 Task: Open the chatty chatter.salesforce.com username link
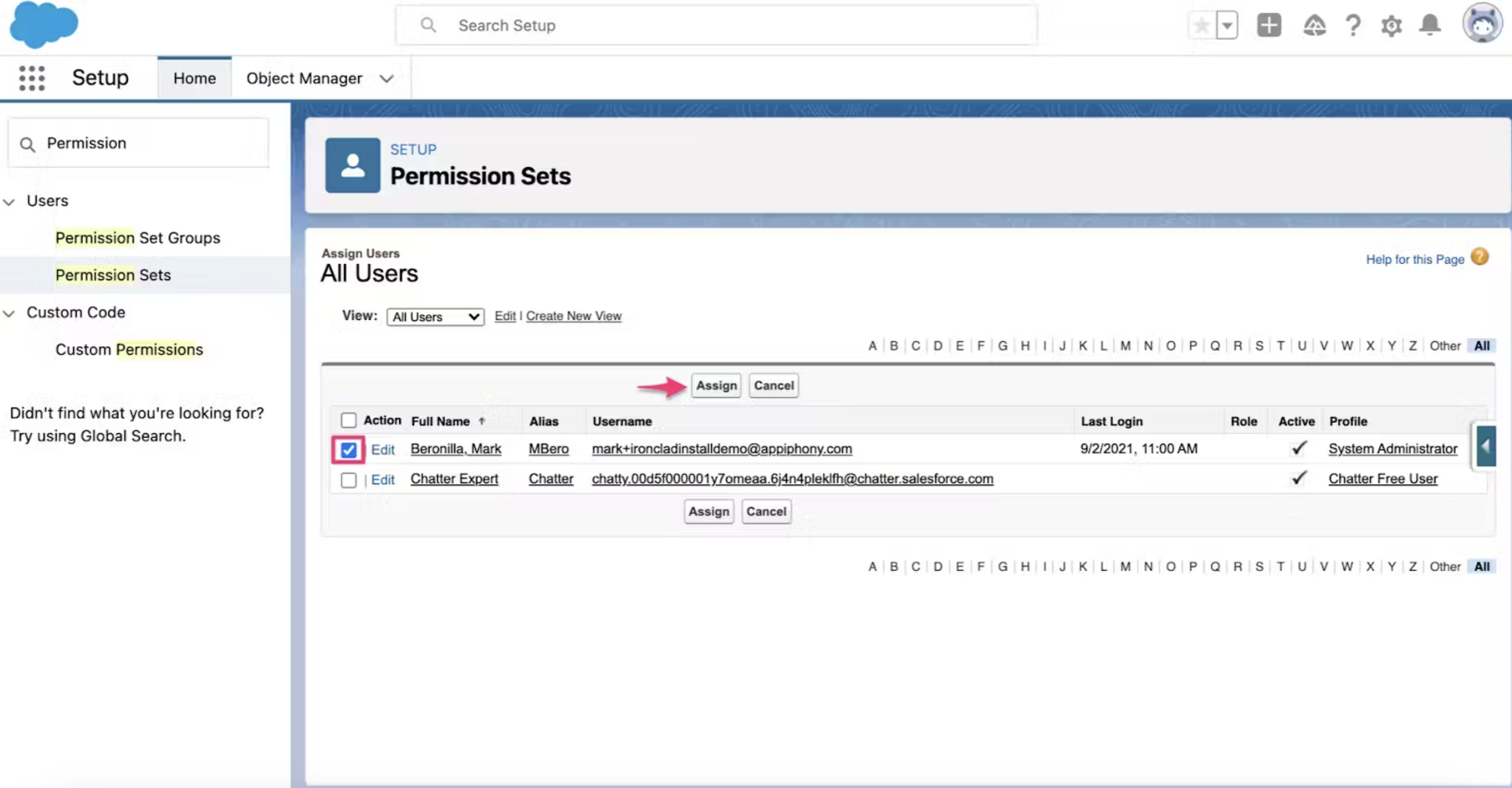[x=792, y=479]
